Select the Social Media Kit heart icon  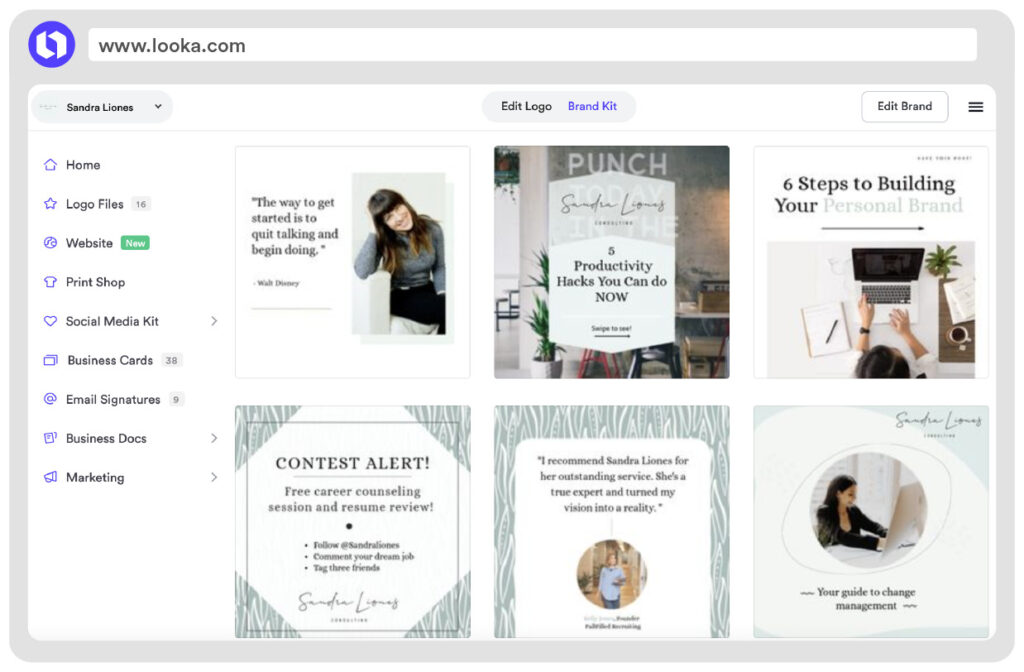click(49, 321)
